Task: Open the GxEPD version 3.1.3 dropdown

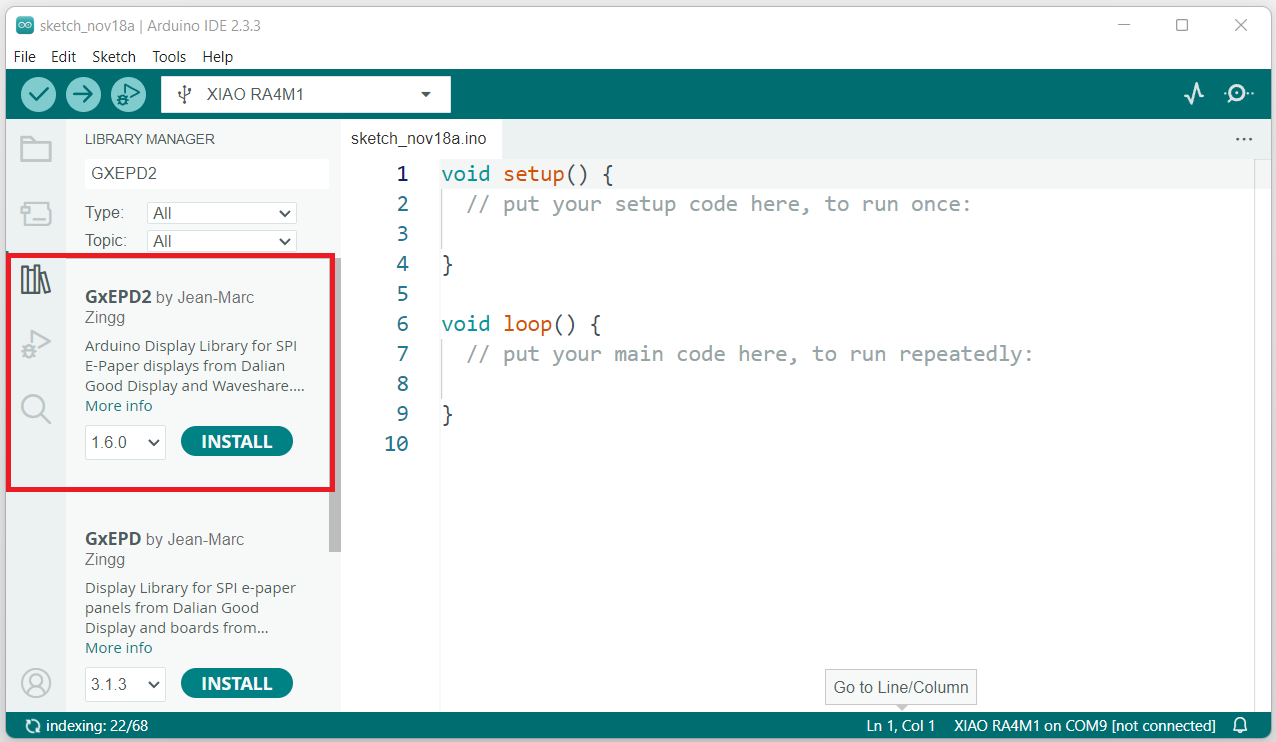Action: pos(125,684)
